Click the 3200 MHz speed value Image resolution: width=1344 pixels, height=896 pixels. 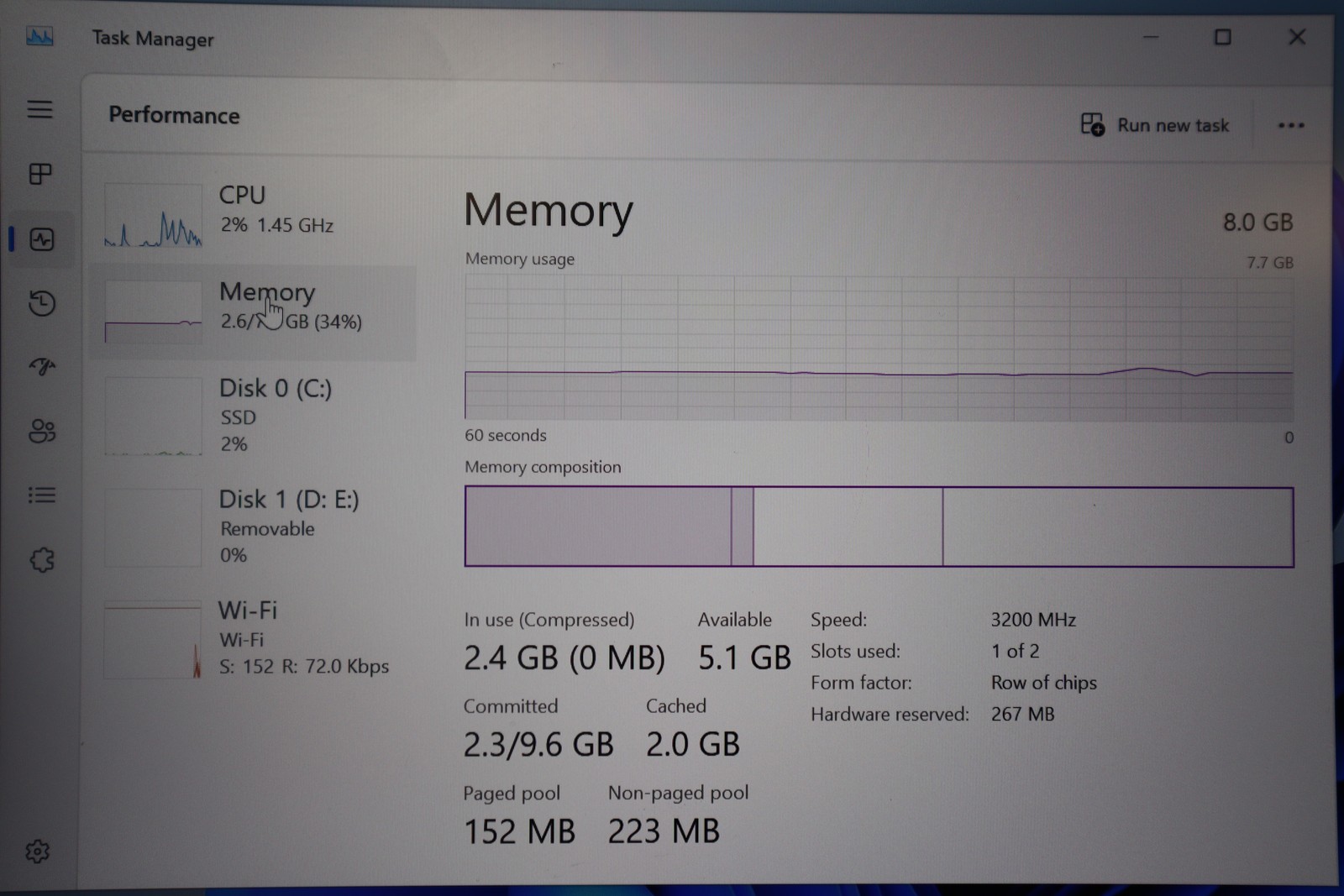[1033, 620]
